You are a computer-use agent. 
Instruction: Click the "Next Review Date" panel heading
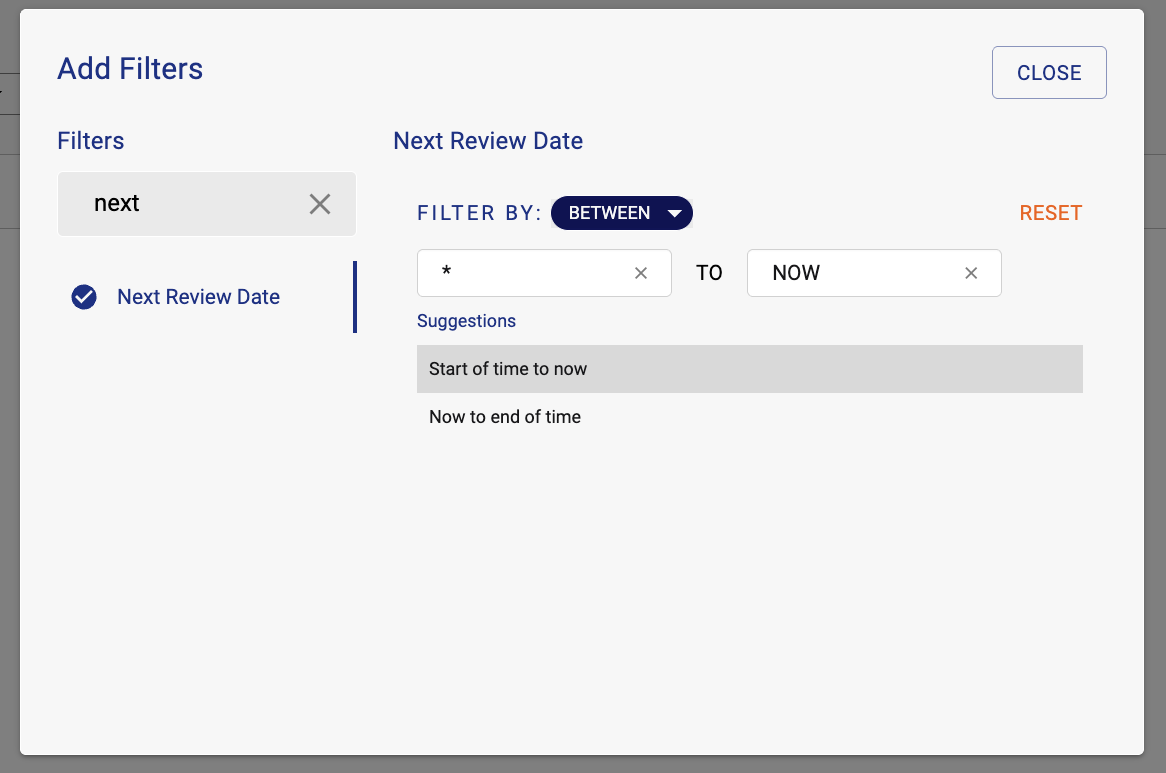[x=488, y=141]
